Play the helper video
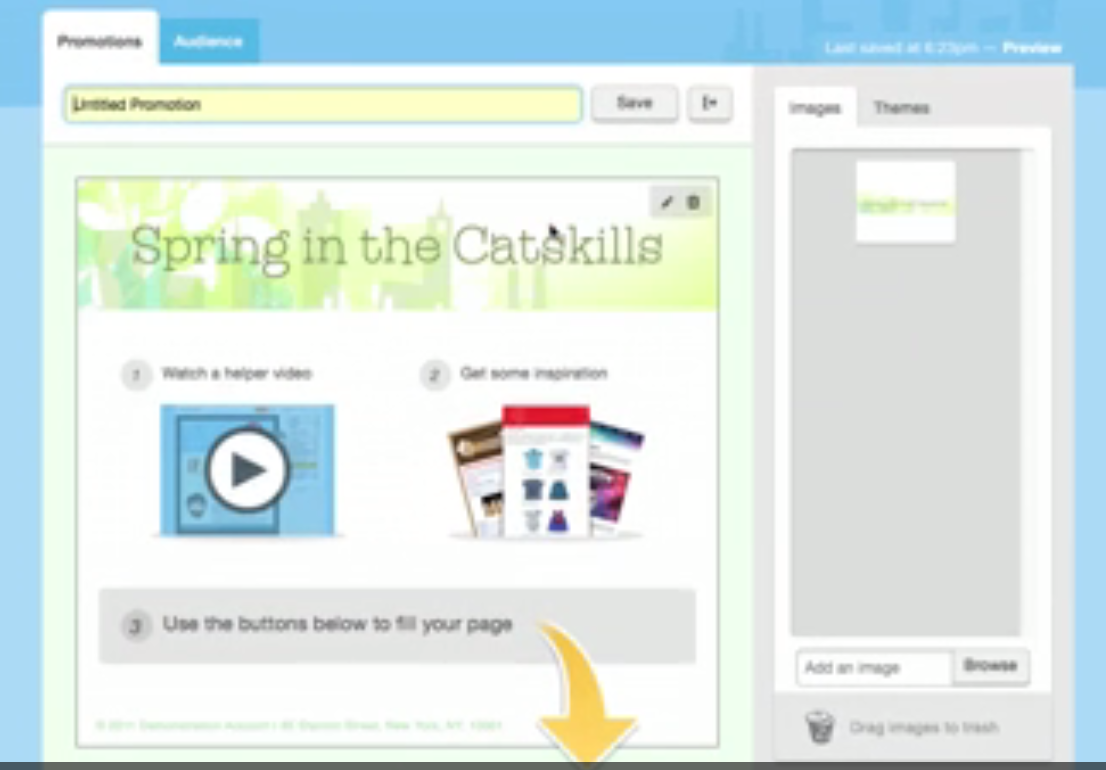This screenshot has width=1106, height=770. 247,469
